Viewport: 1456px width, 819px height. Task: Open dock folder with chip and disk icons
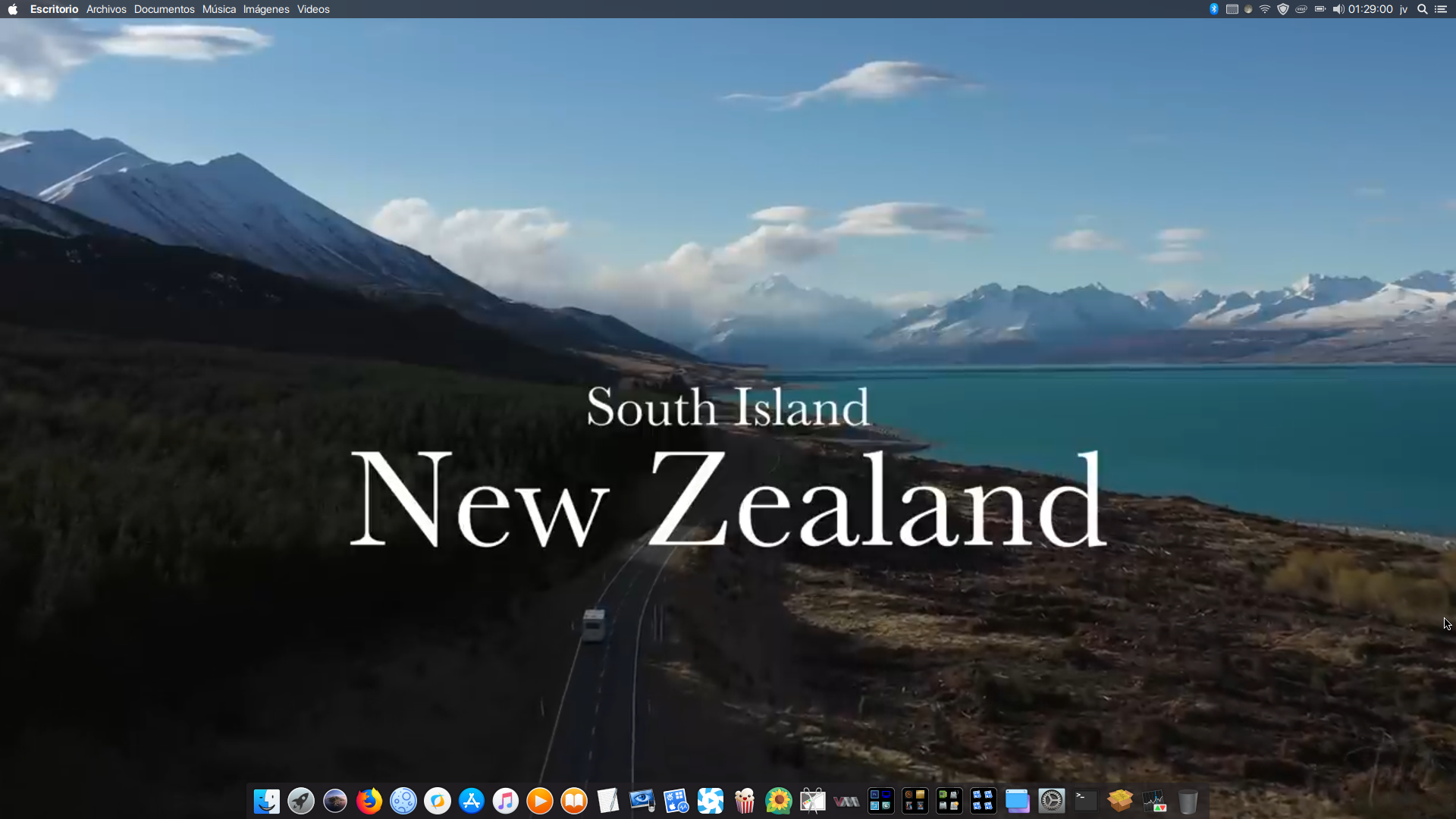click(x=949, y=801)
